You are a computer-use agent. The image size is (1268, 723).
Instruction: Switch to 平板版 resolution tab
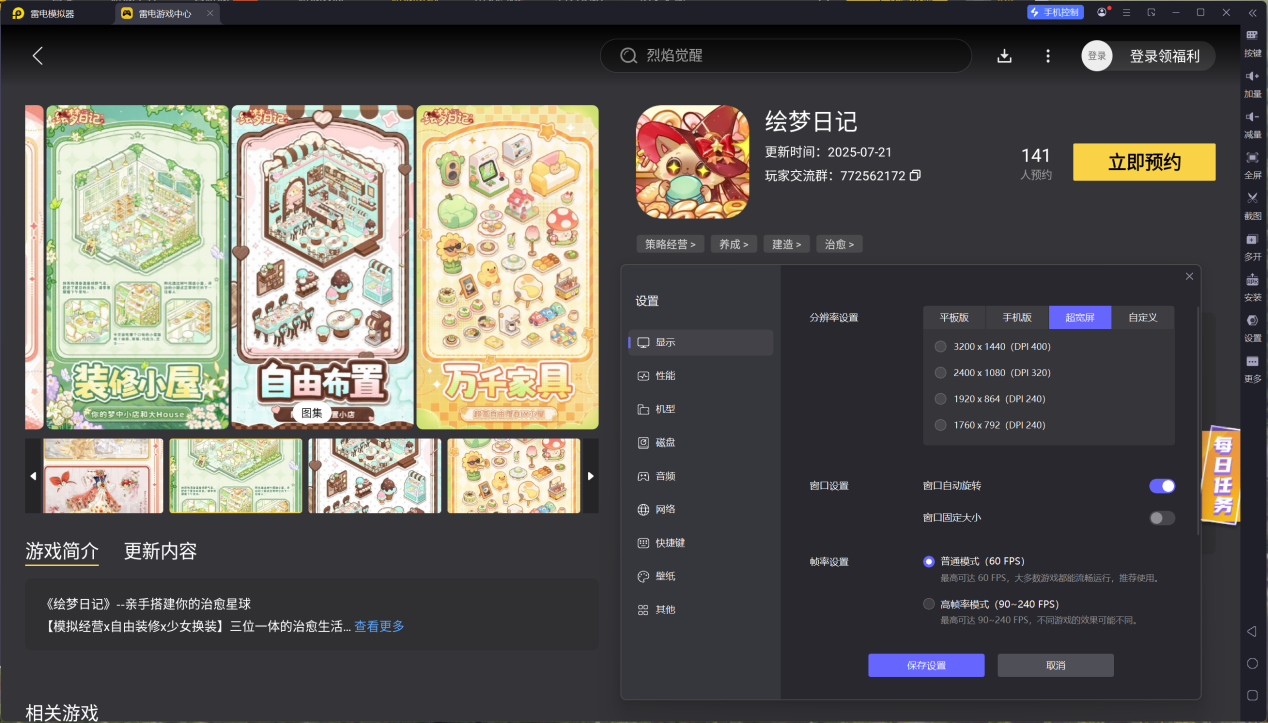954,317
